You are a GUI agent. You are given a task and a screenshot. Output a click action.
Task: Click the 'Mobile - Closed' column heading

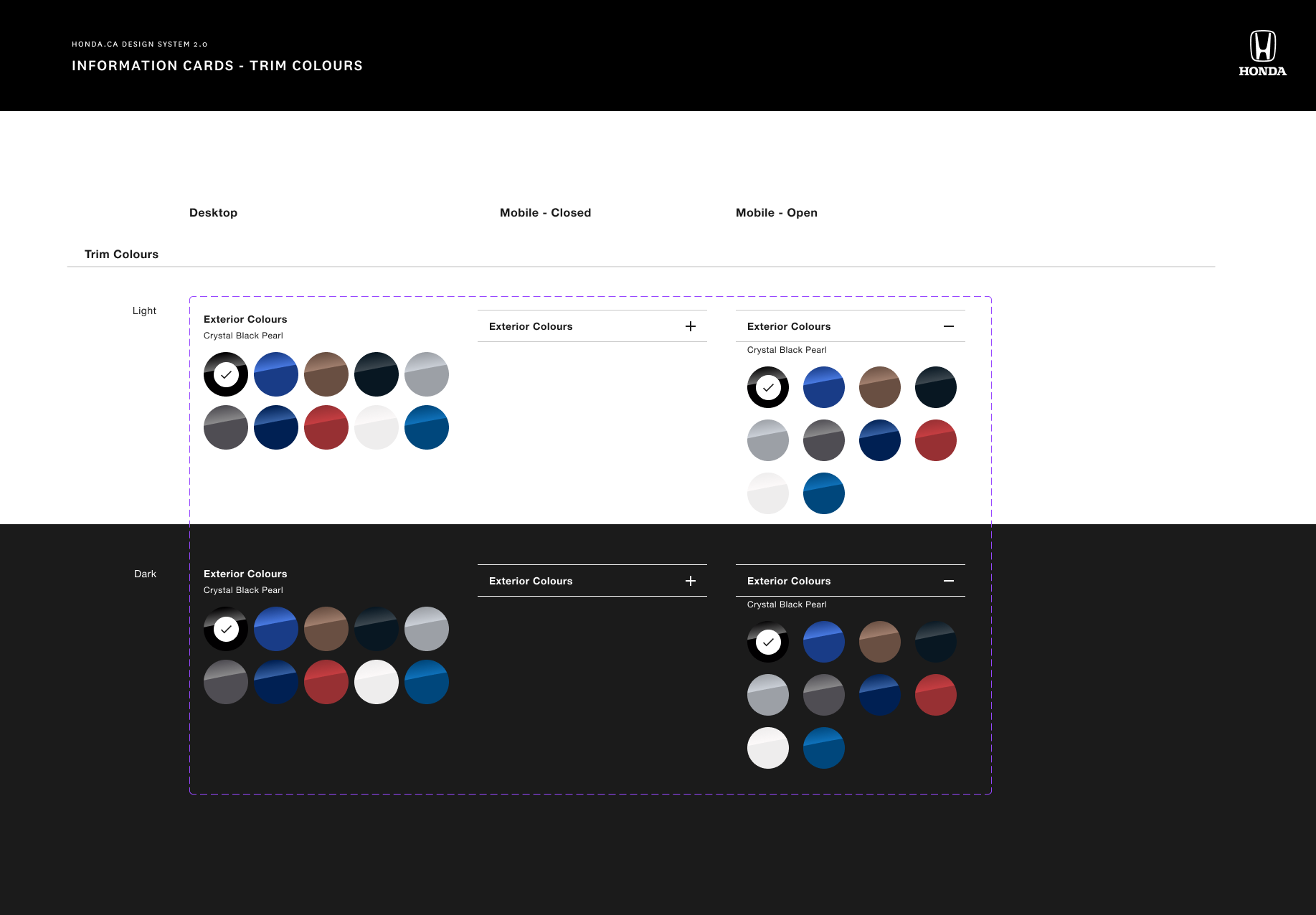tap(545, 213)
